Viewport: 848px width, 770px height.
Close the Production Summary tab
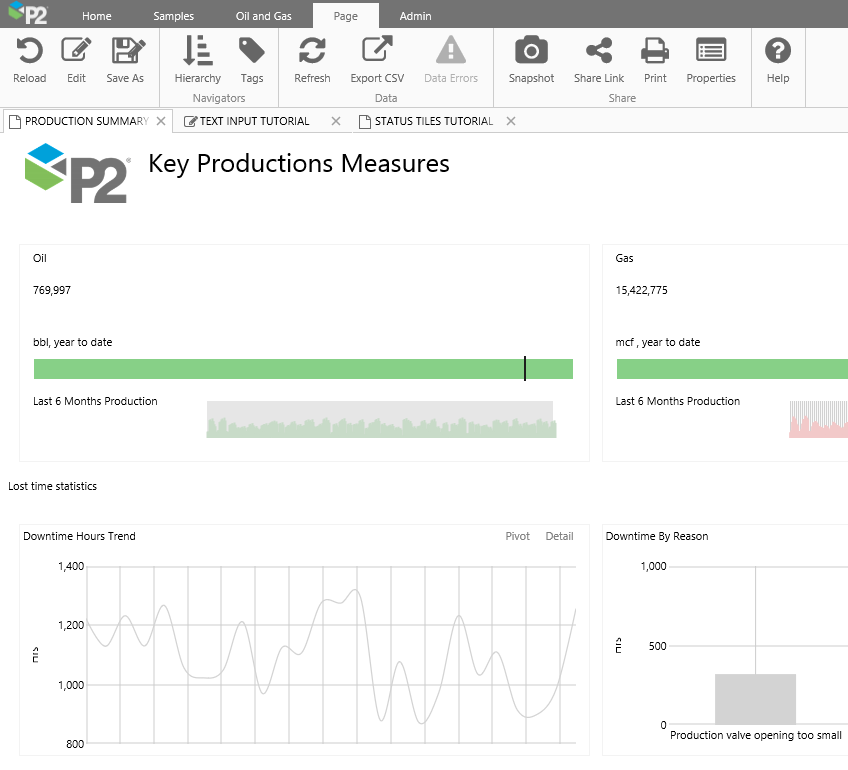click(x=161, y=121)
